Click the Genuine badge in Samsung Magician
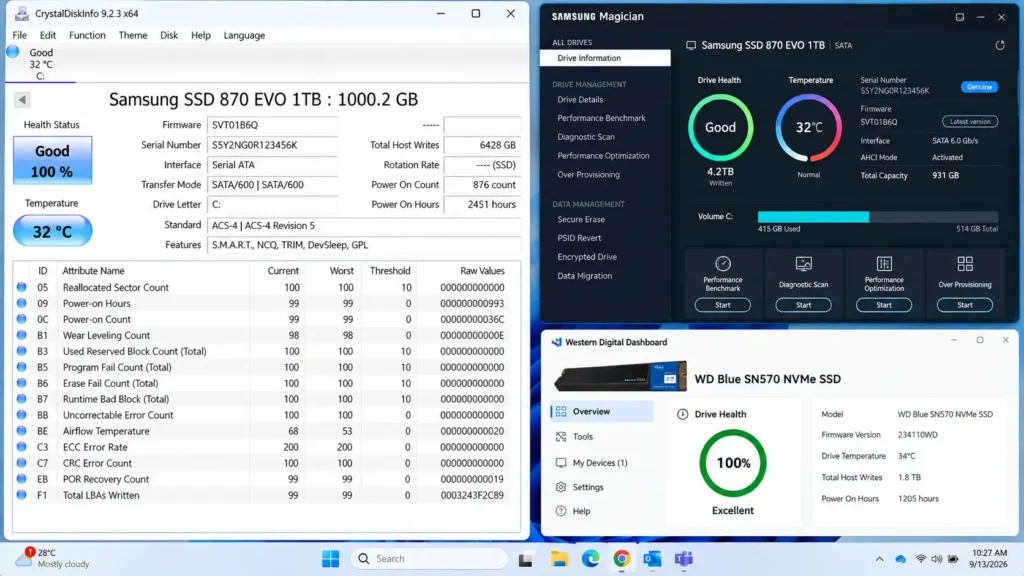 click(x=979, y=87)
